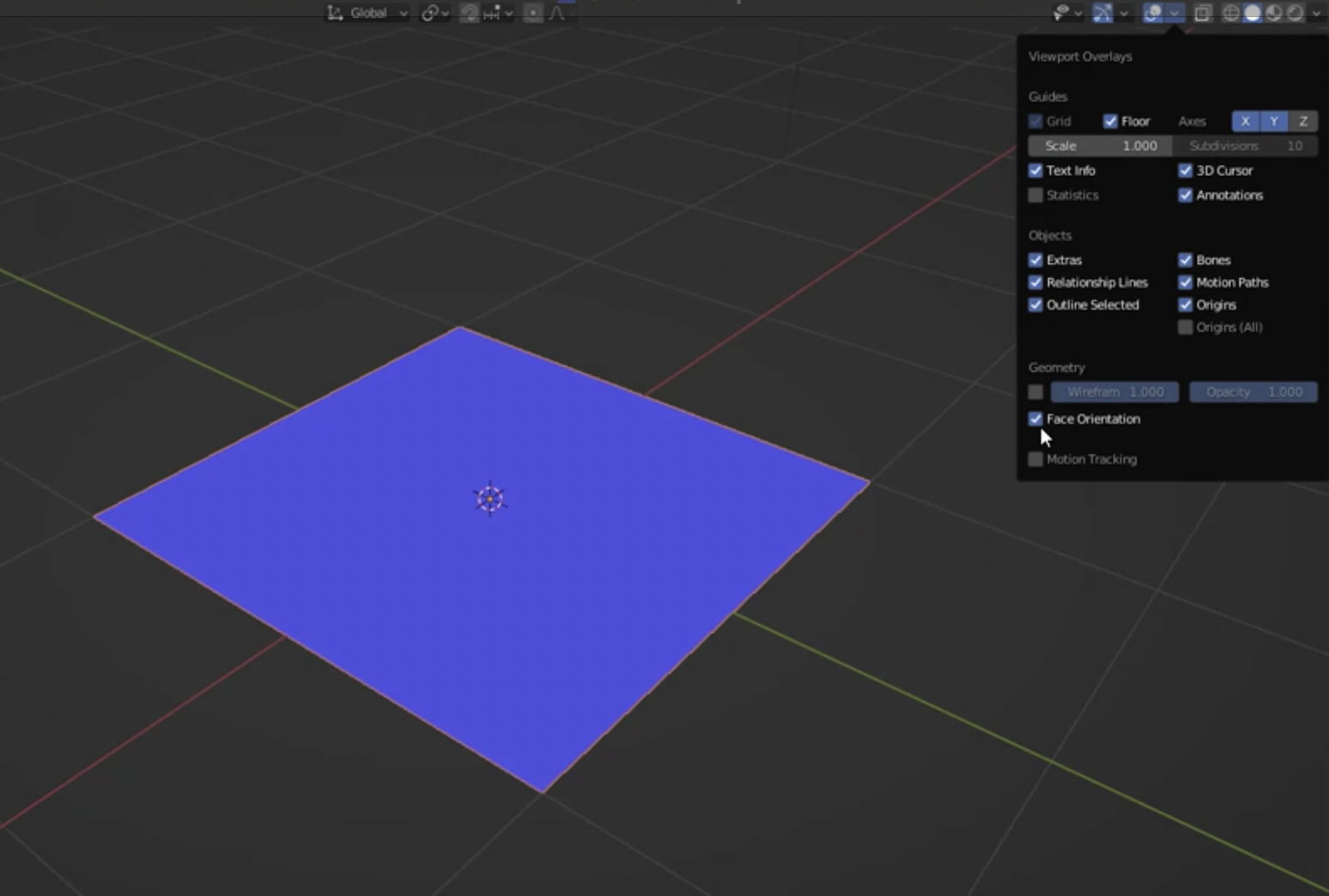The width and height of the screenshot is (1329, 896).
Task: Expand the gizmo options arrow
Action: [1124, 13]
